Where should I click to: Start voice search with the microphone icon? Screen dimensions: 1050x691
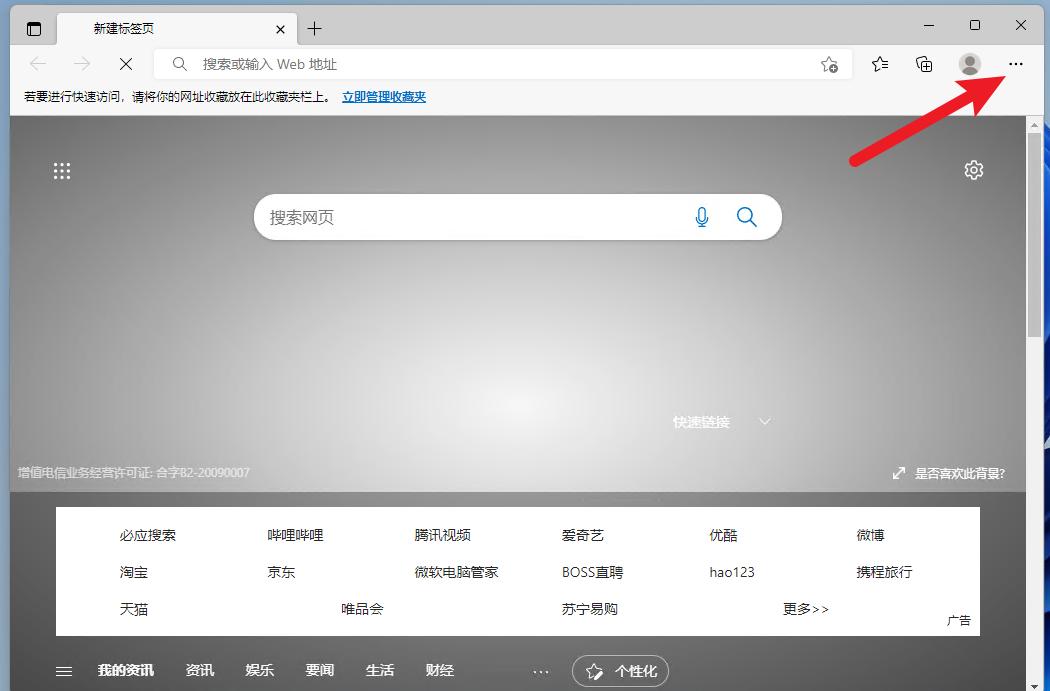pyautogui.click(x=702, y=217)
